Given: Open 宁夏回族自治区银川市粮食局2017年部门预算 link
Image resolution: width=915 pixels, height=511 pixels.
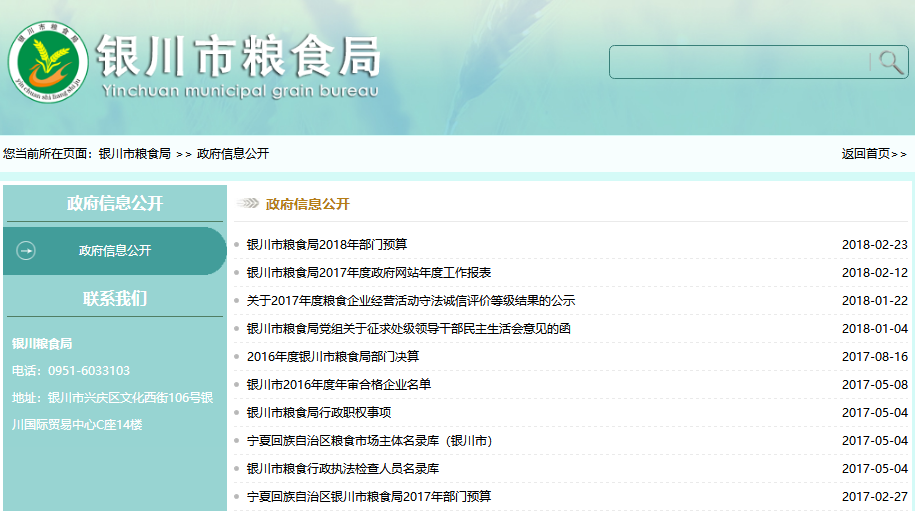Looking at the screenshot, I should [369, 497].
